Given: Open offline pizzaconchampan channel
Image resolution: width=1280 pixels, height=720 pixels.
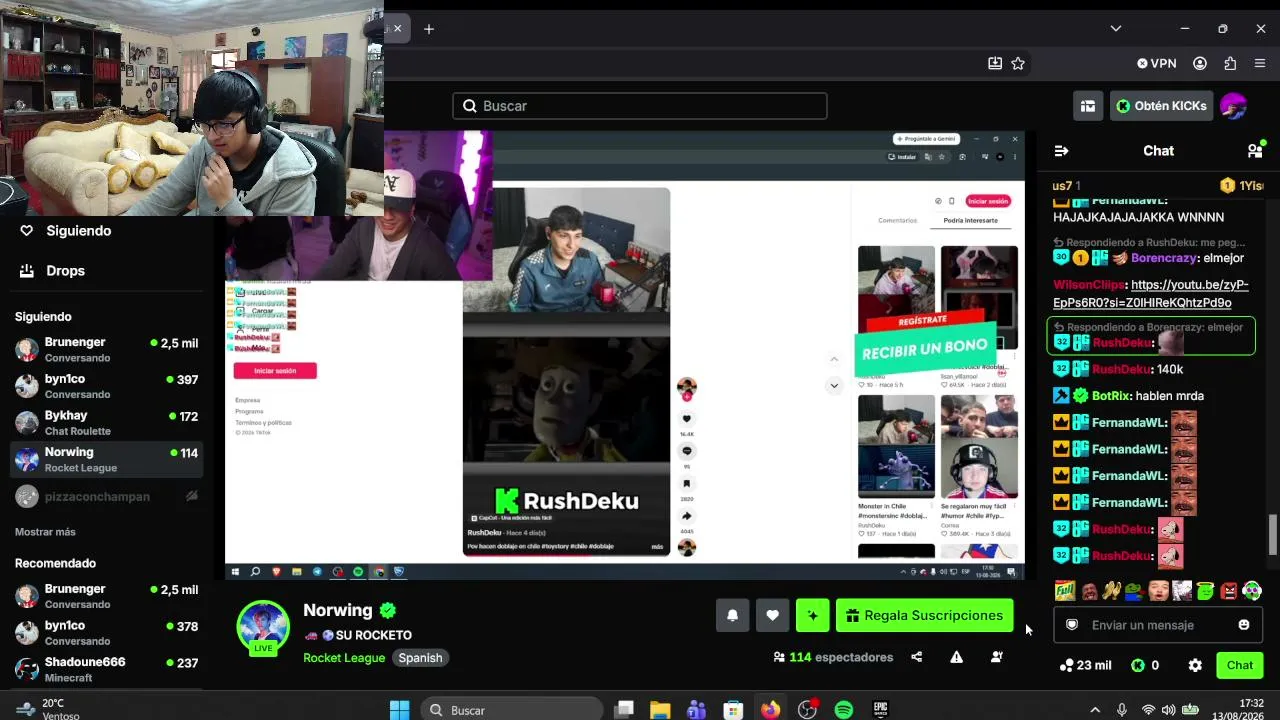Looking at the screenshot, I should point(106,496).
